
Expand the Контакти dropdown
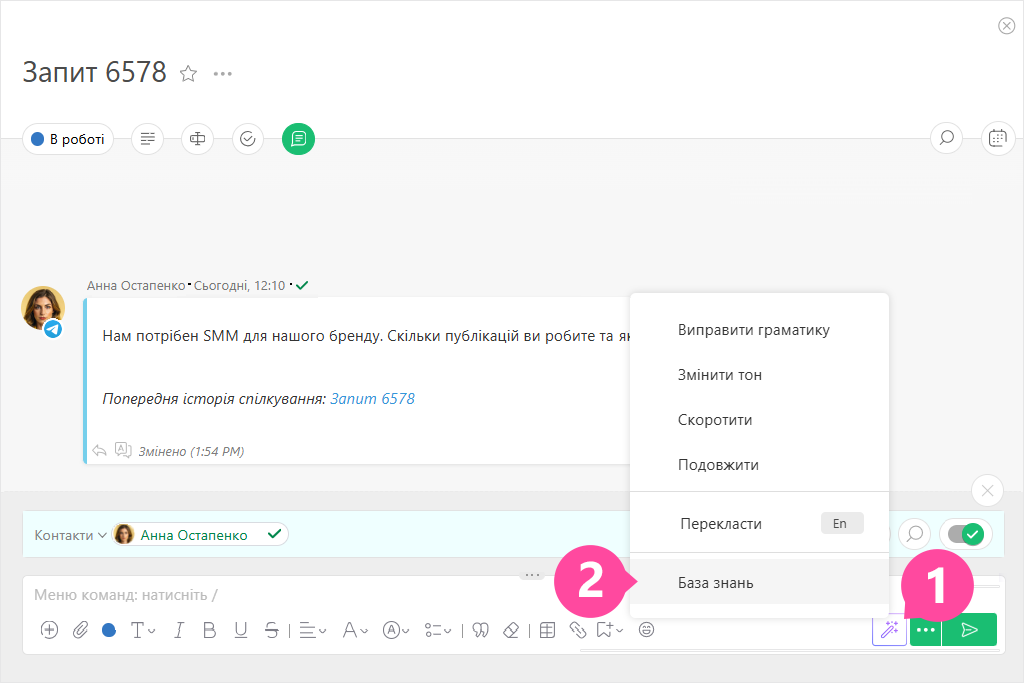tap(70, 535)
